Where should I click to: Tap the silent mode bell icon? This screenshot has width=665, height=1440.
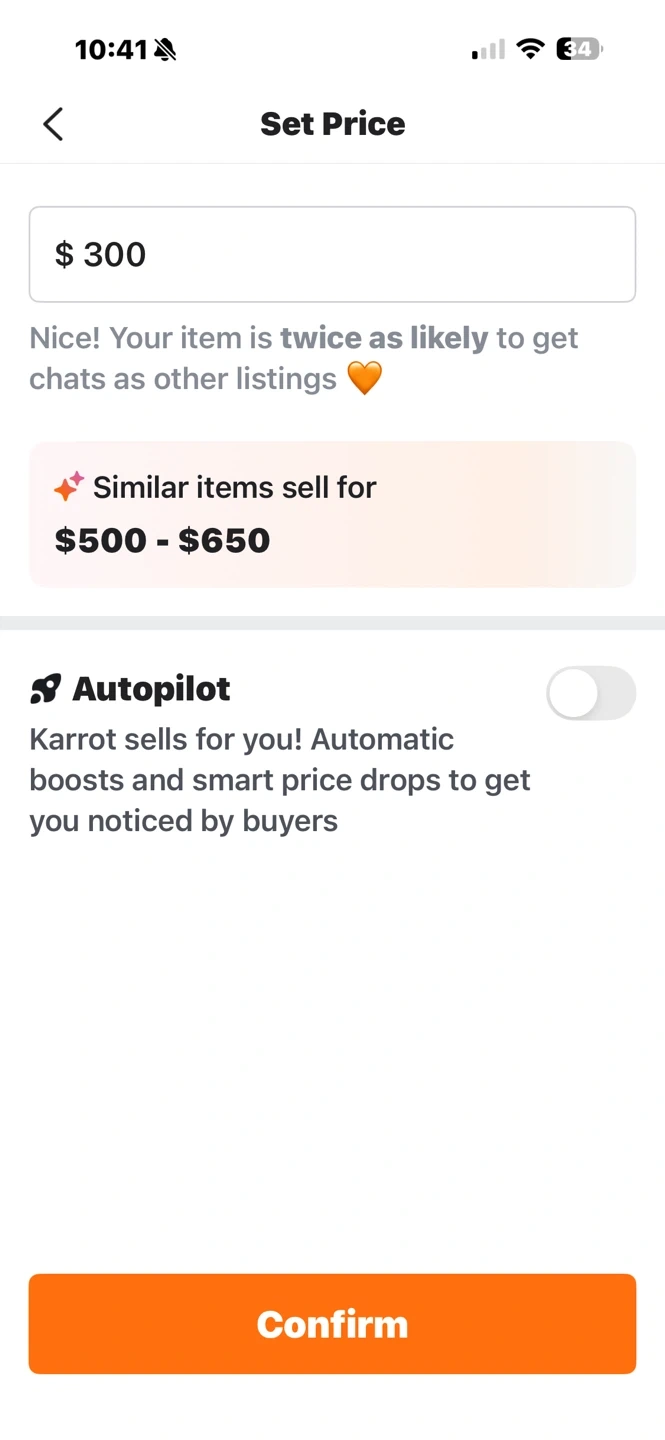[165, 49]
